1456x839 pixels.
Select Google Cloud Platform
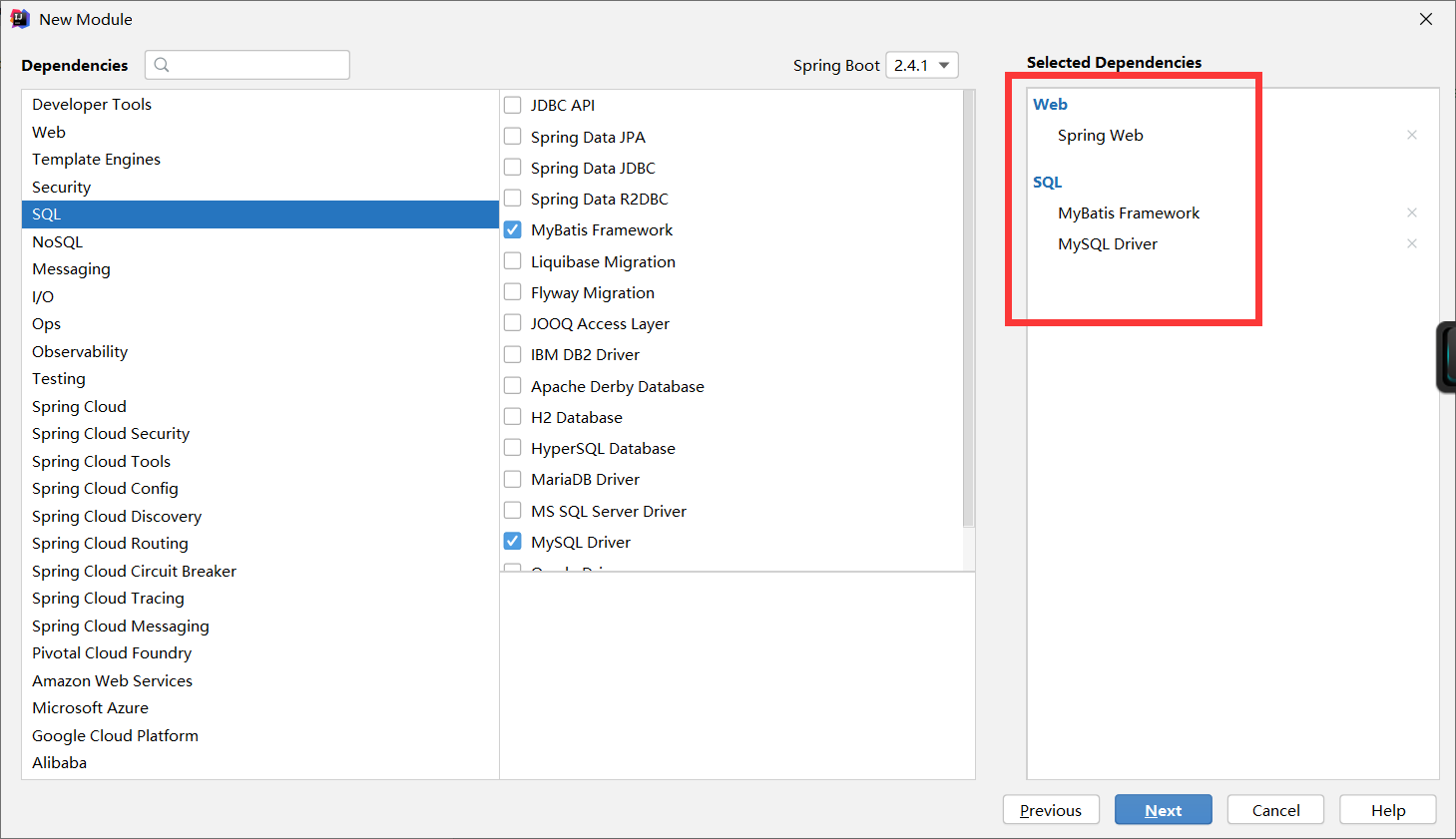(259, 735)
